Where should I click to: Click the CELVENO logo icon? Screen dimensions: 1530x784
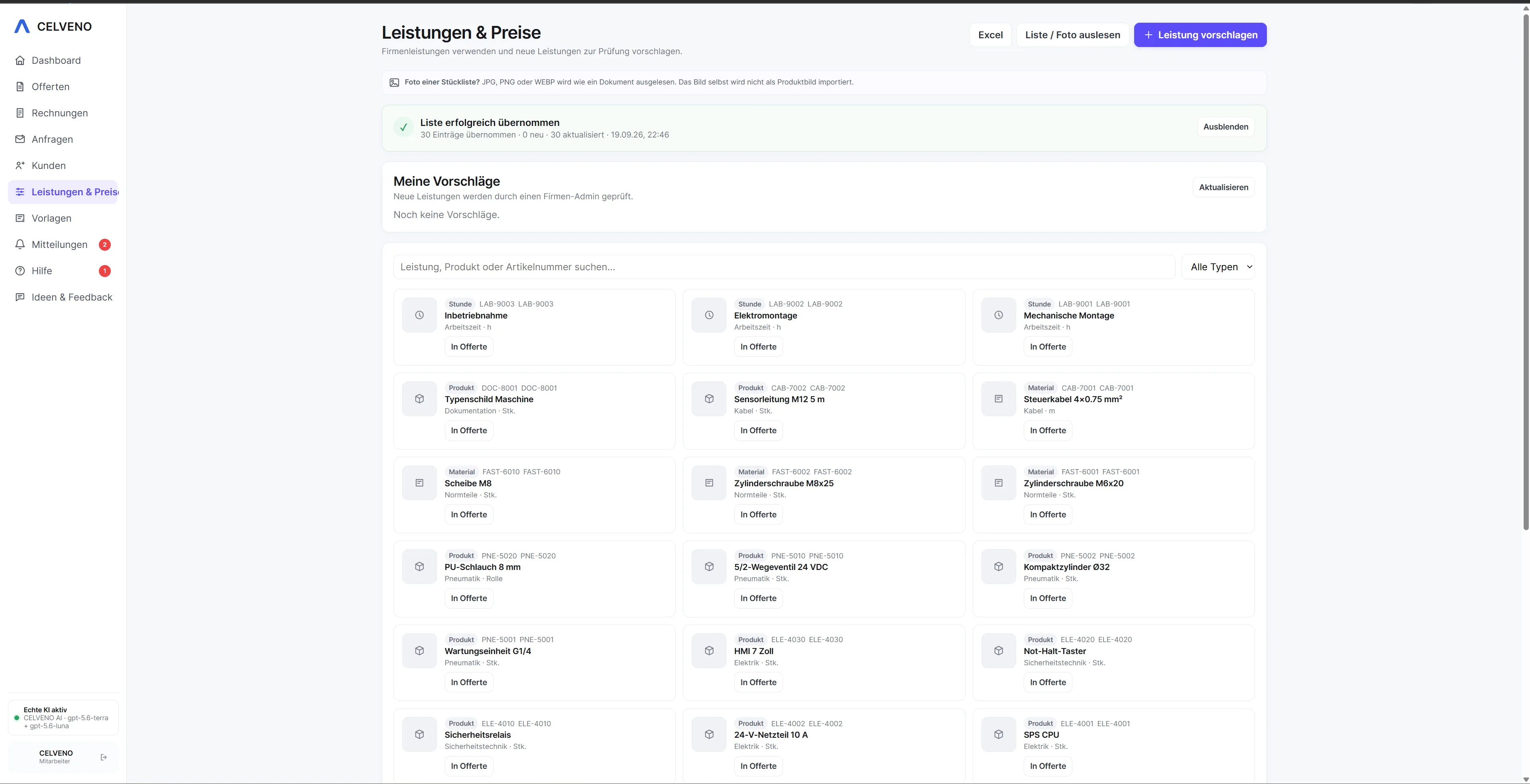coord(22,26)
